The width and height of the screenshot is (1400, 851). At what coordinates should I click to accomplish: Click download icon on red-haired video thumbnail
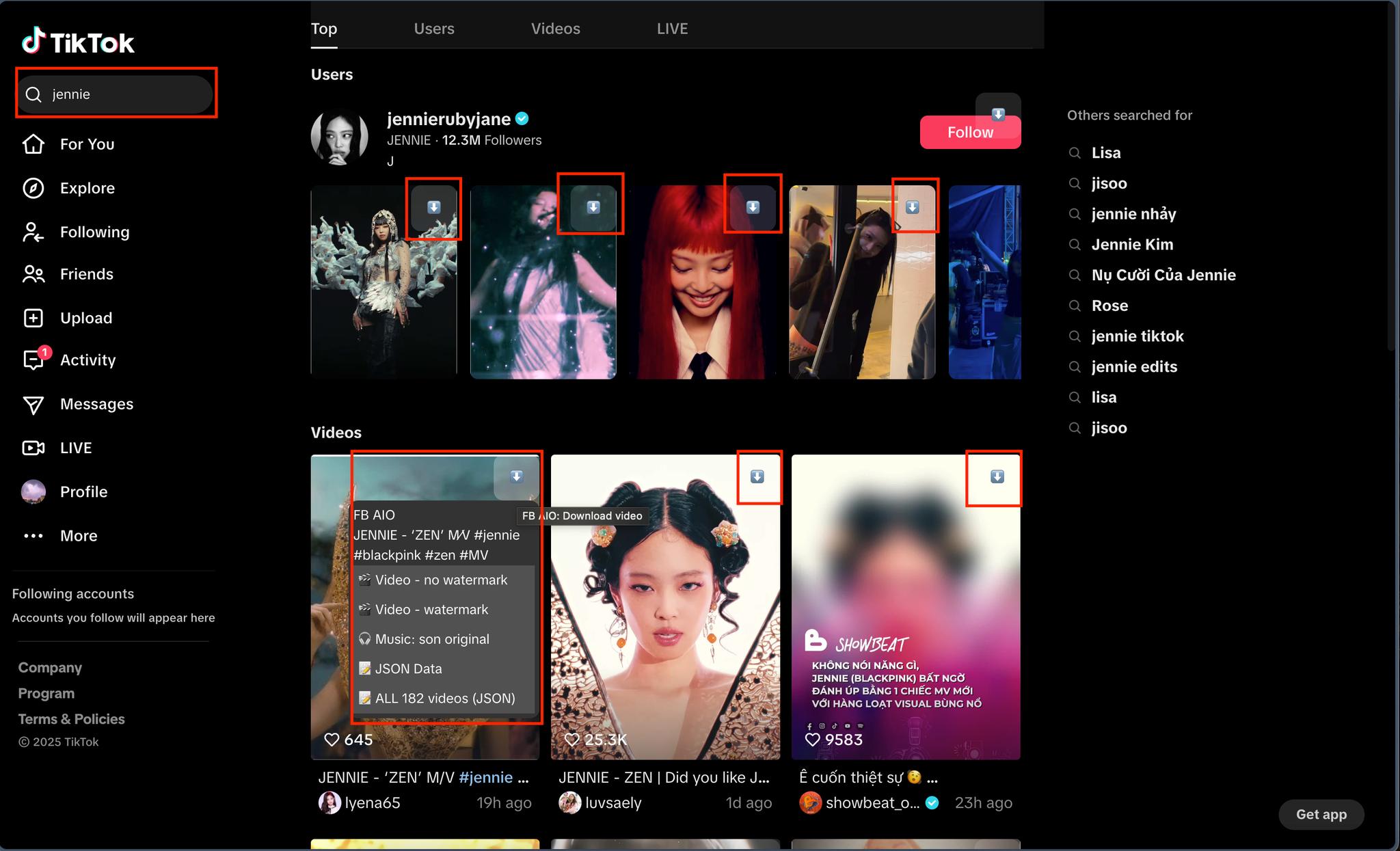pyautogui.click(x=753, y=207)
